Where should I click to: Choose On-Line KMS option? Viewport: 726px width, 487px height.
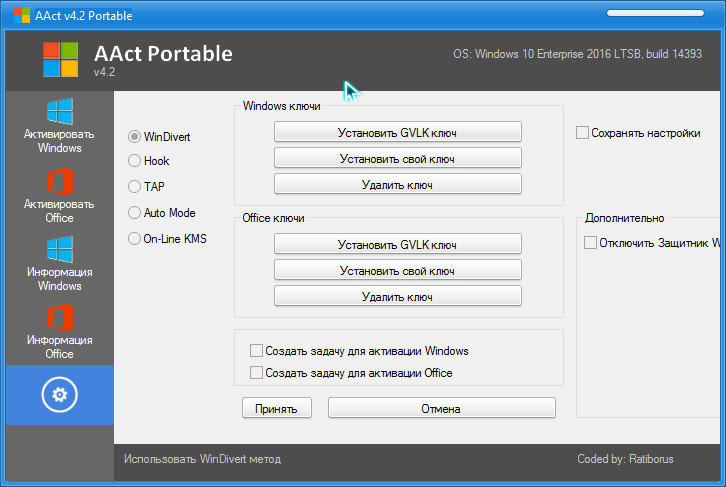tap(135, 238)
